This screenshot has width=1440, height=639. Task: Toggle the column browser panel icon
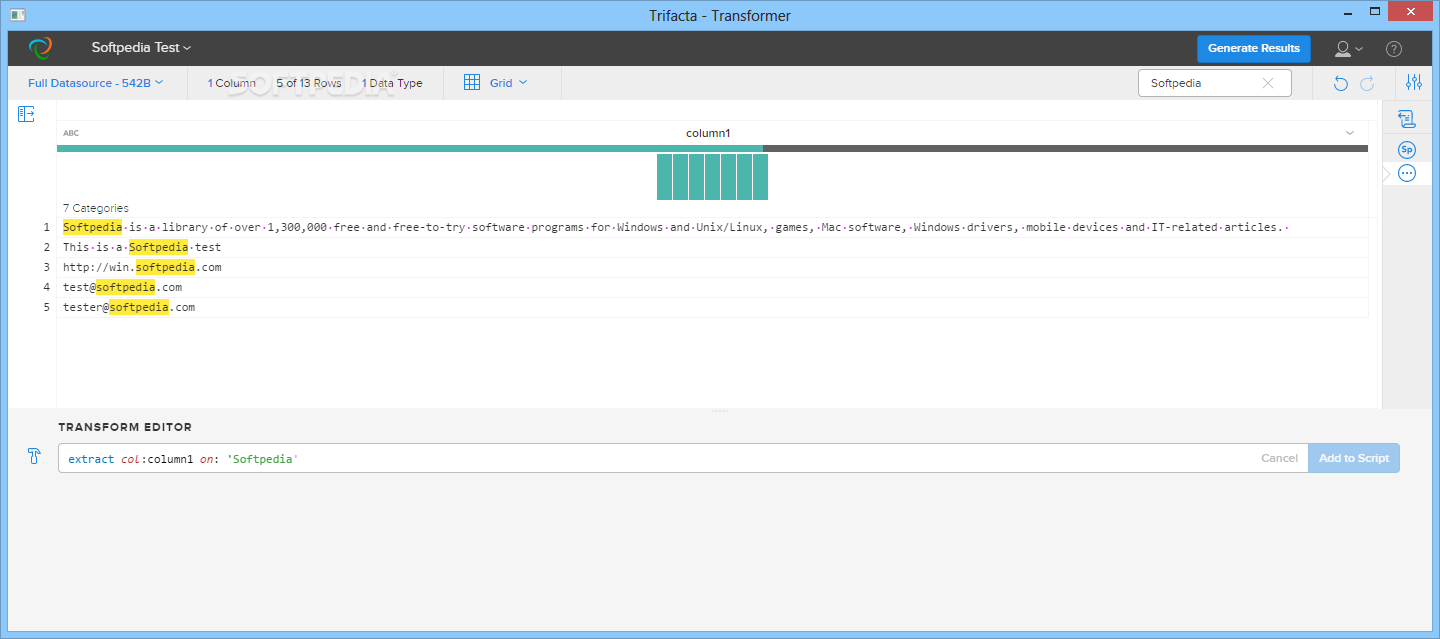coord(27,114)
